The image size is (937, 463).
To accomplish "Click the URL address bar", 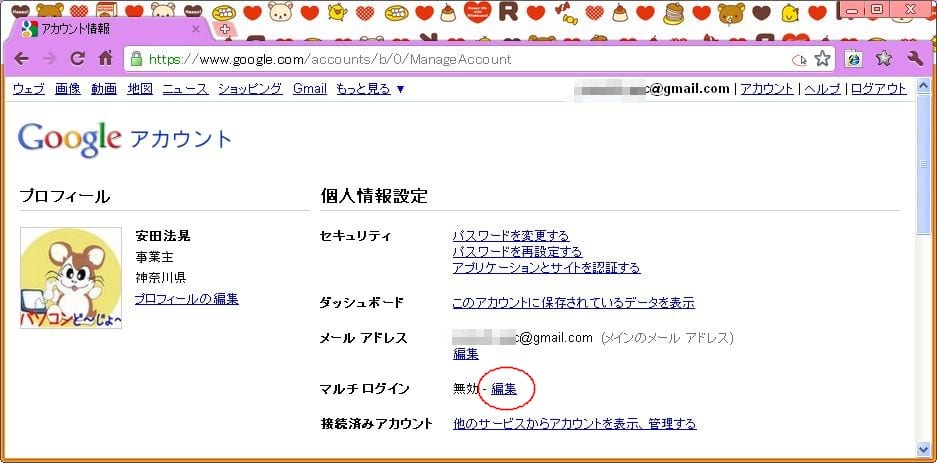I will click(460, 59).
